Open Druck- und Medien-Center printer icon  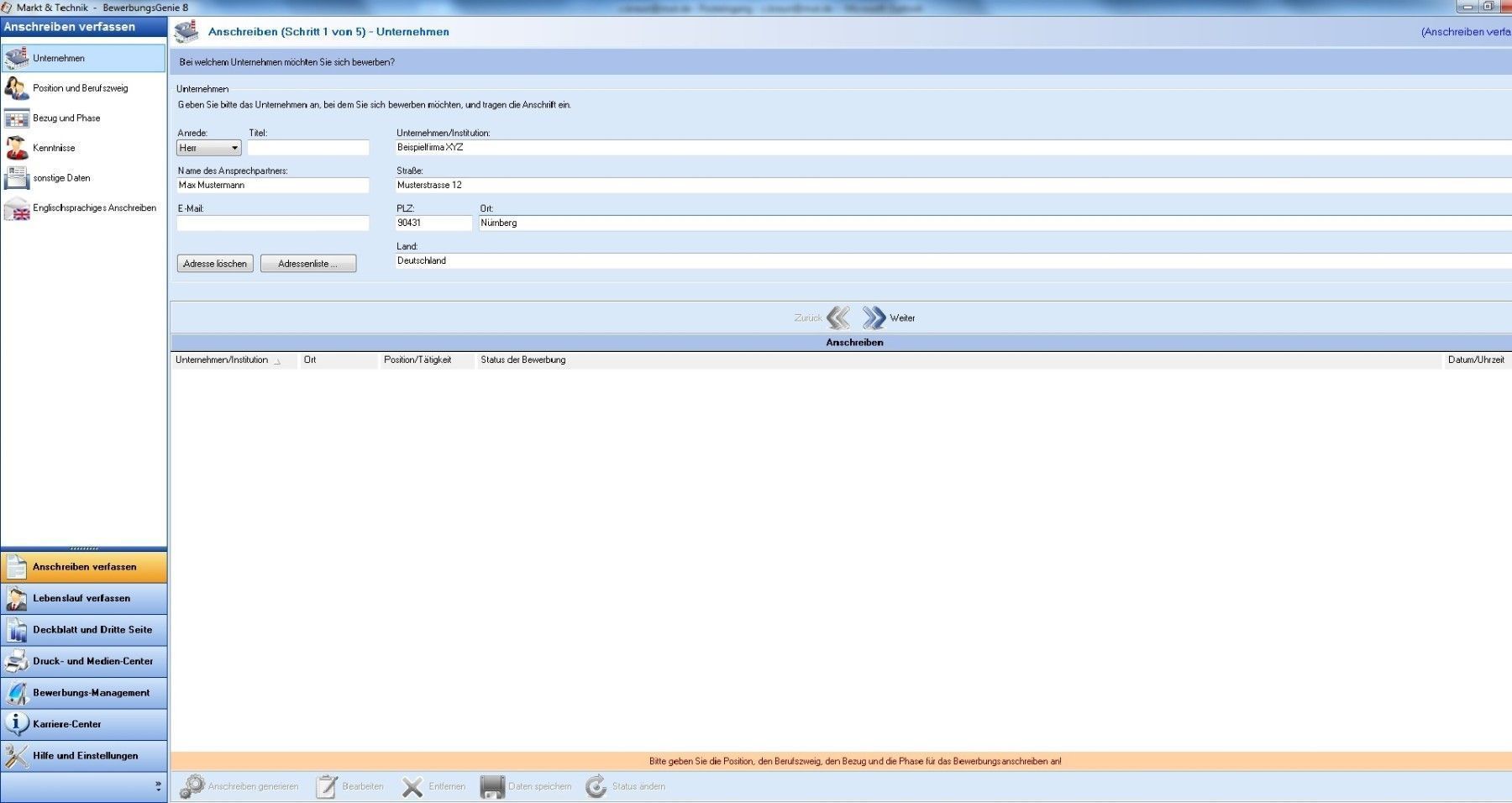(x=17, y=661)
